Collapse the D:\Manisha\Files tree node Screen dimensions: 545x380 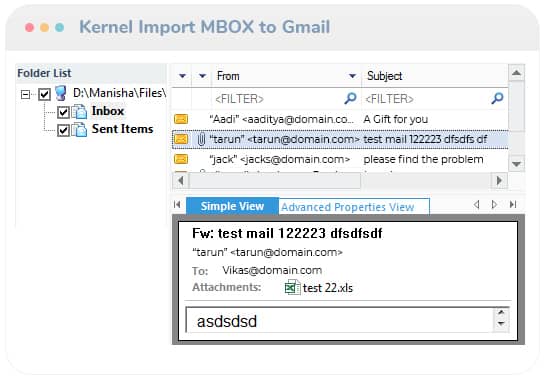(25, 94)
